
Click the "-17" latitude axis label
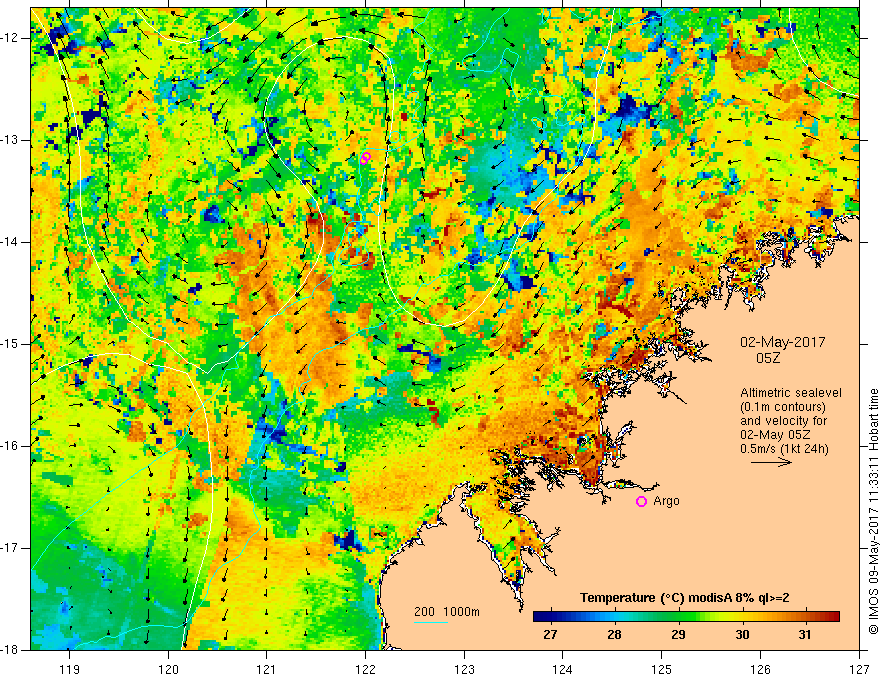click(x=11, y=548)
